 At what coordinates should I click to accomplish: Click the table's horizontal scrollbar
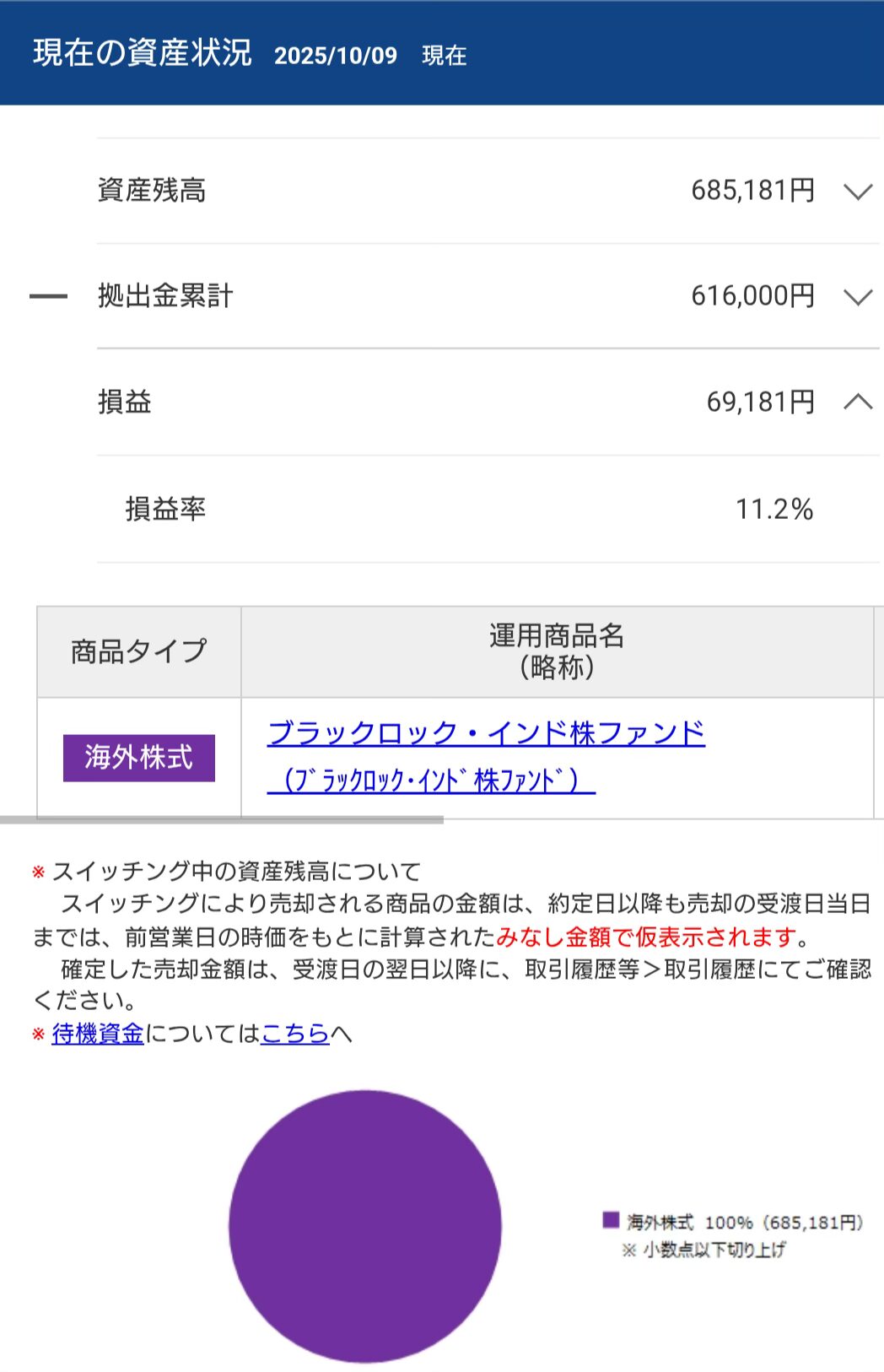[x=221, y=819]
